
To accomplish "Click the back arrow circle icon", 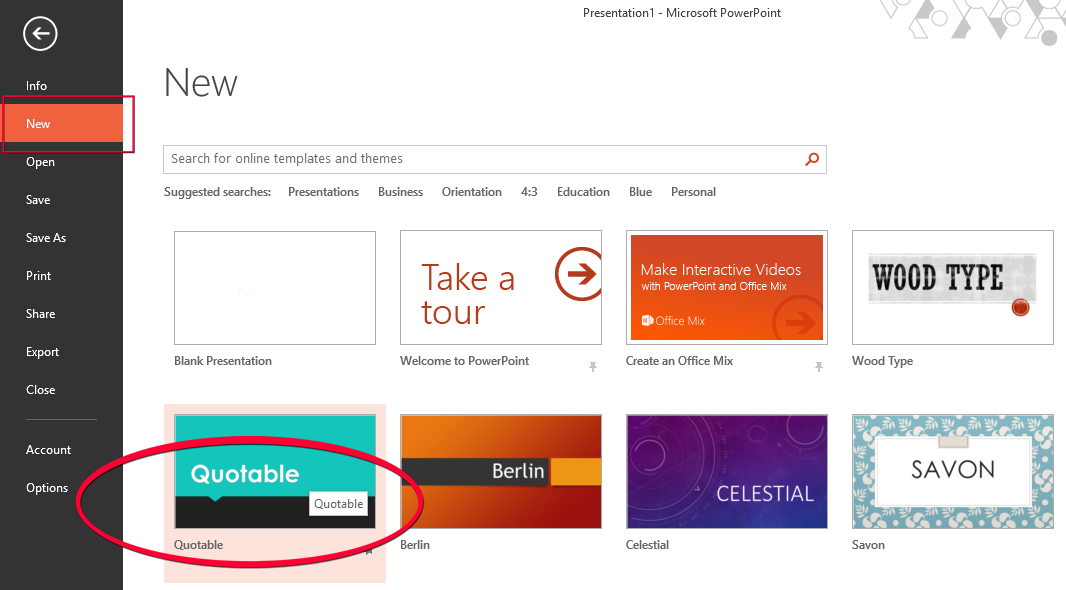I will (x=40, y=33).
